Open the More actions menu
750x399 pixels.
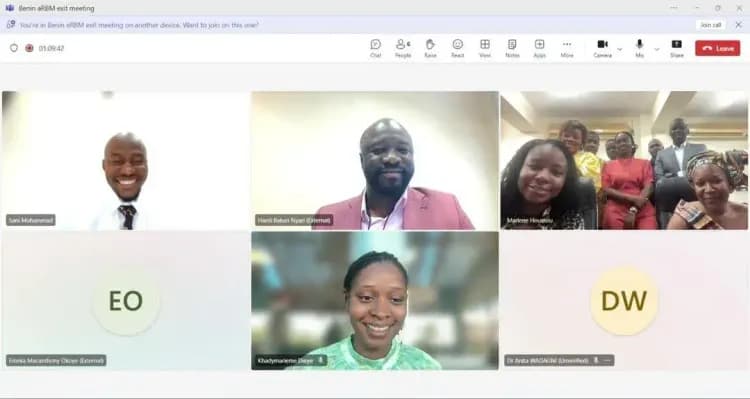[x=567, y=48]
